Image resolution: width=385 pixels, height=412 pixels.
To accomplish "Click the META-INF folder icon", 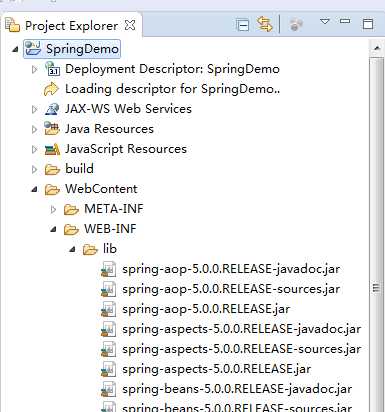I will point(71,210).
